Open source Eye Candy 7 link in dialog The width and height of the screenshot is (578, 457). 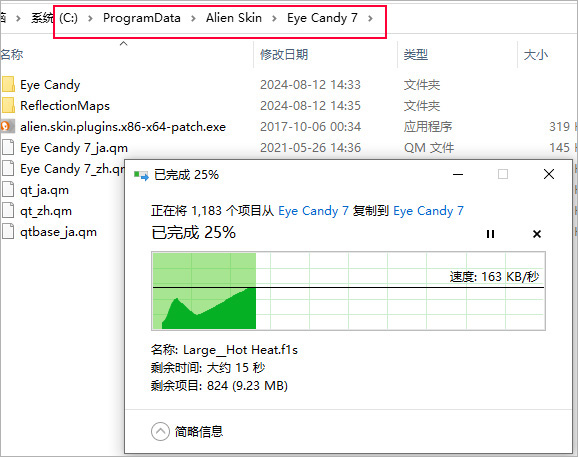(313, 211)
